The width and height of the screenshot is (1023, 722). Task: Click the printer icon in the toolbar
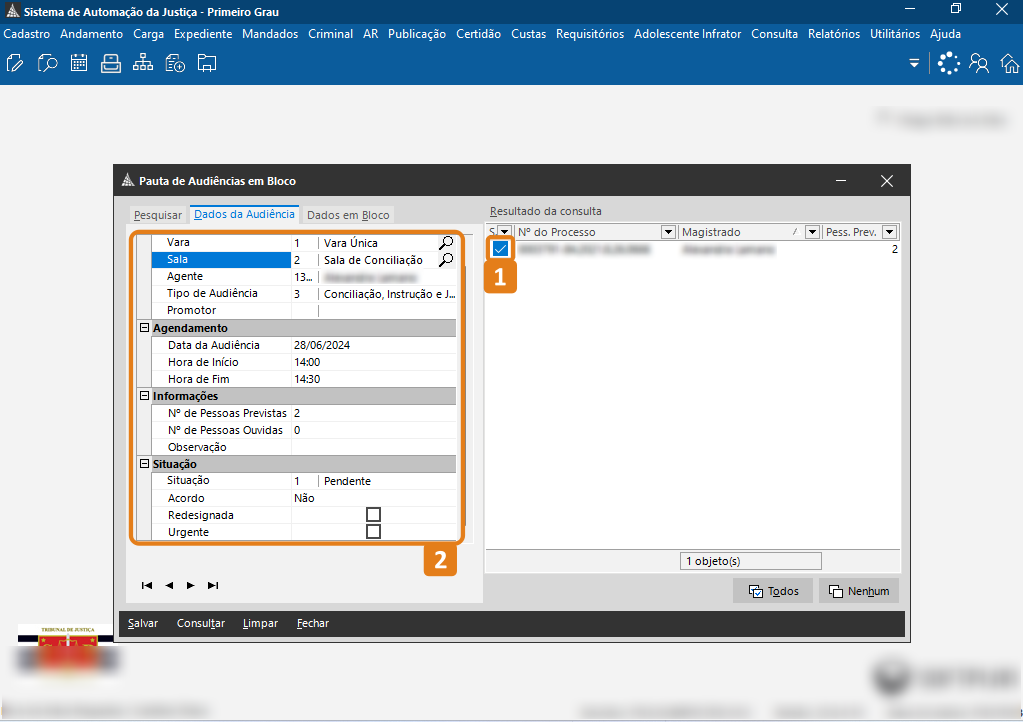coord(111,64)
